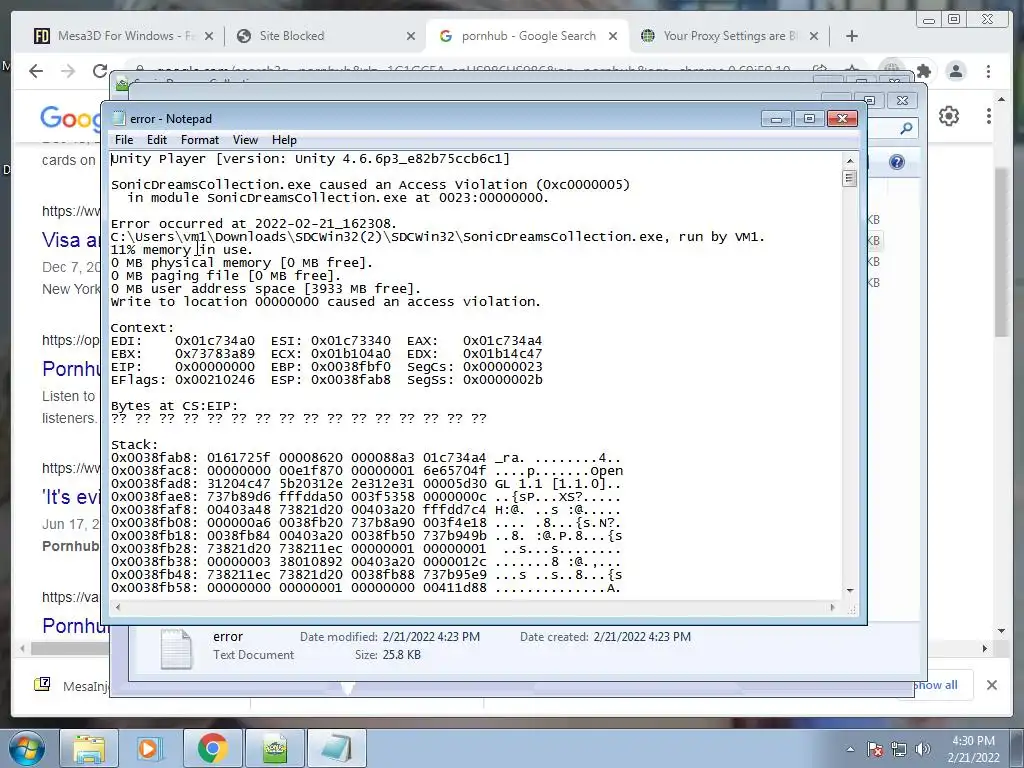Click Explorer search magnifier icon
This screenshot has height=768, width=1024.
[x=906, y=129]
